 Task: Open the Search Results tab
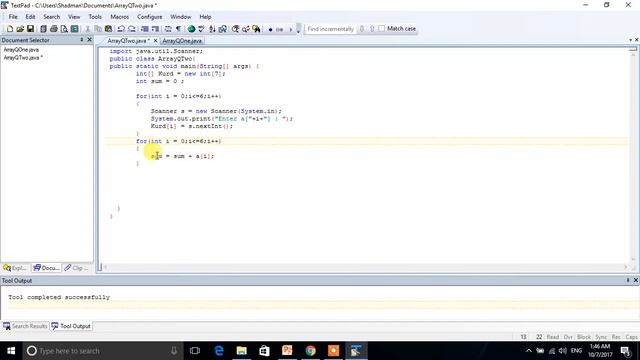(25, 326)
